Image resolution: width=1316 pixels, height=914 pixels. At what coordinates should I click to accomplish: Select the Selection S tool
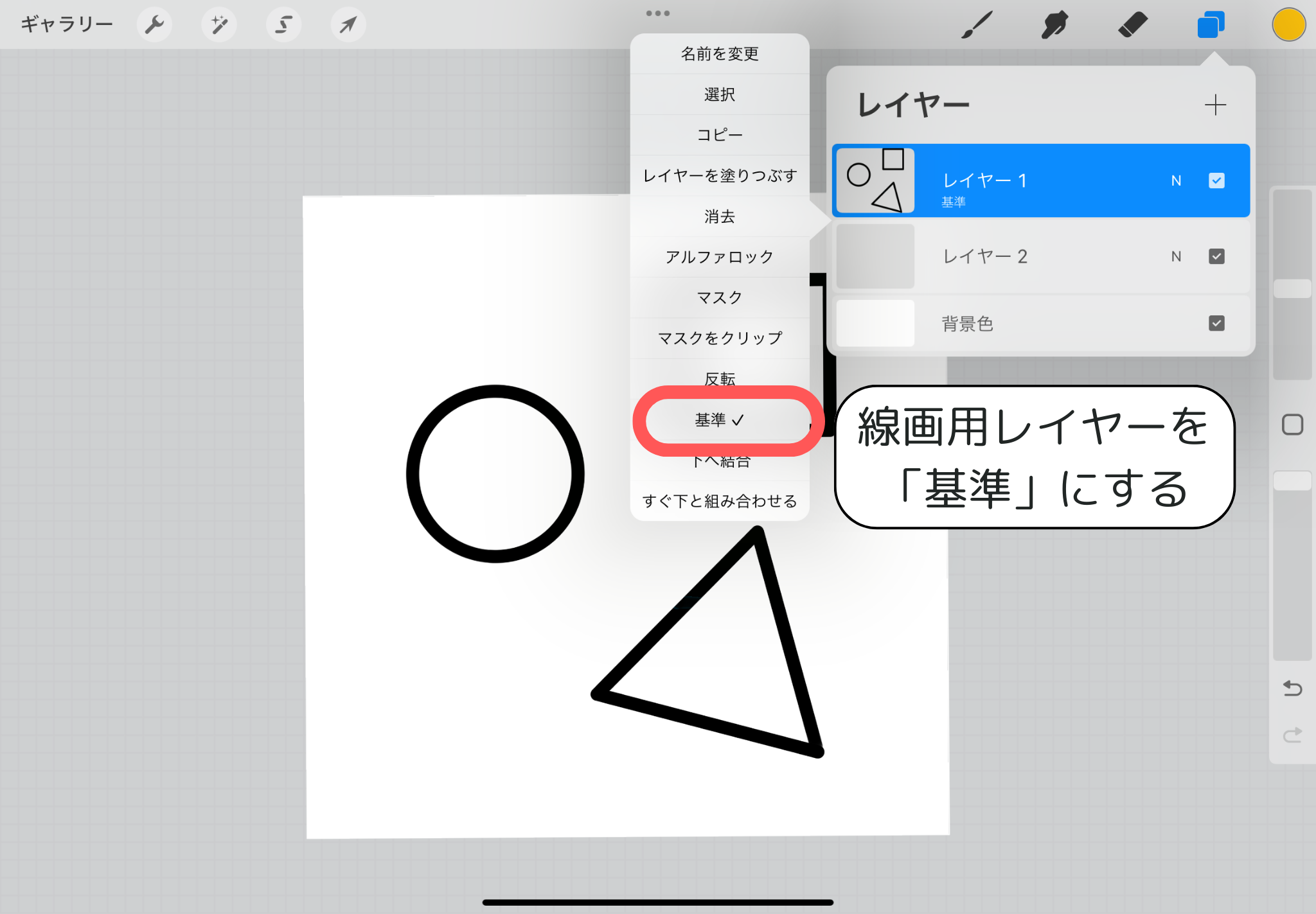pyautogui.click(x=283, y=25)
